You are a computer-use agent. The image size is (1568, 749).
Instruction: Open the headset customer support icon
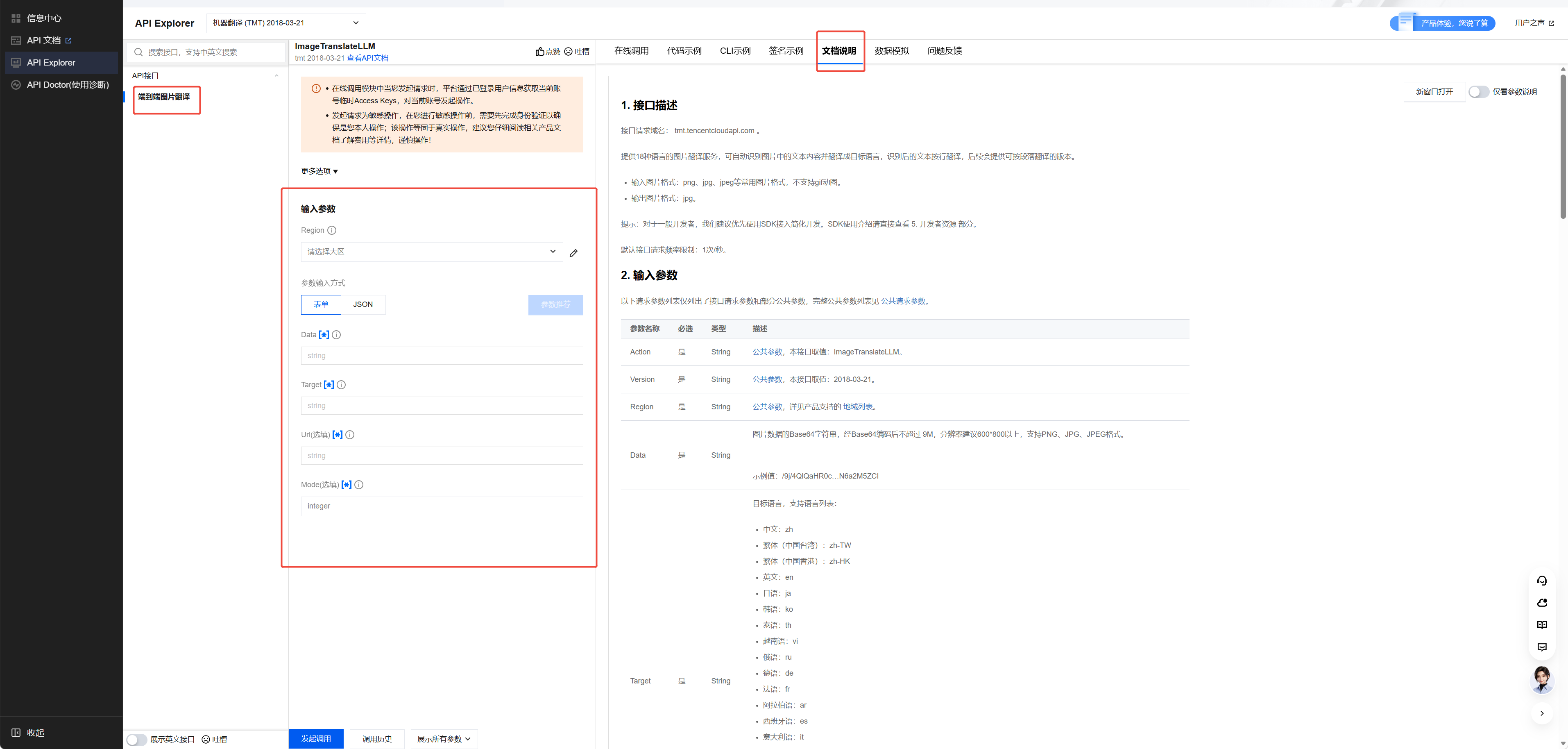tap(1542, 580)
